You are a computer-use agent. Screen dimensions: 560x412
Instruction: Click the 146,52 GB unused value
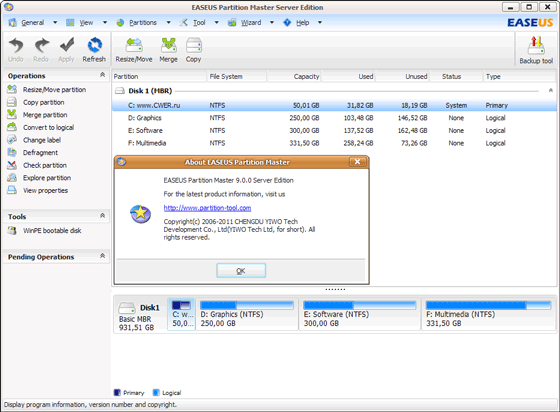coord(412,118)
